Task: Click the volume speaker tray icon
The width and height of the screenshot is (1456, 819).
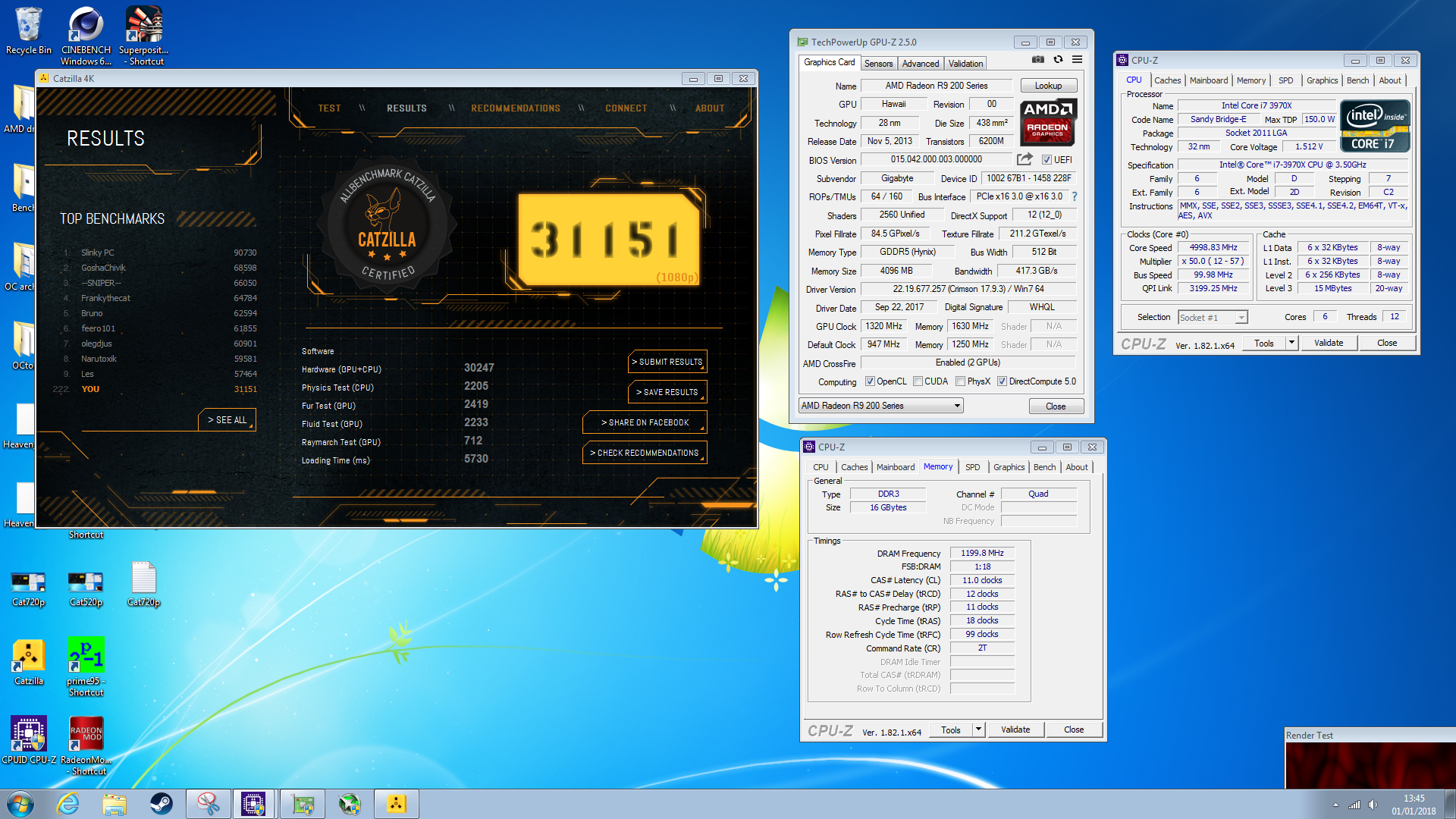Action: [x=1373, y=805]
